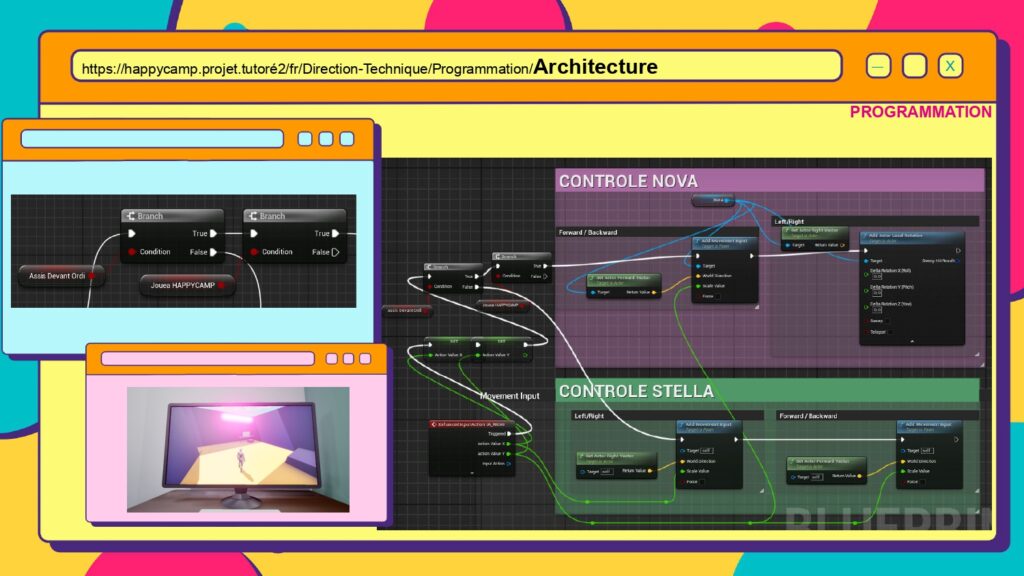1024x576 pixels.
Task: Click the Movement Input comment label
Action: (509, 396)
